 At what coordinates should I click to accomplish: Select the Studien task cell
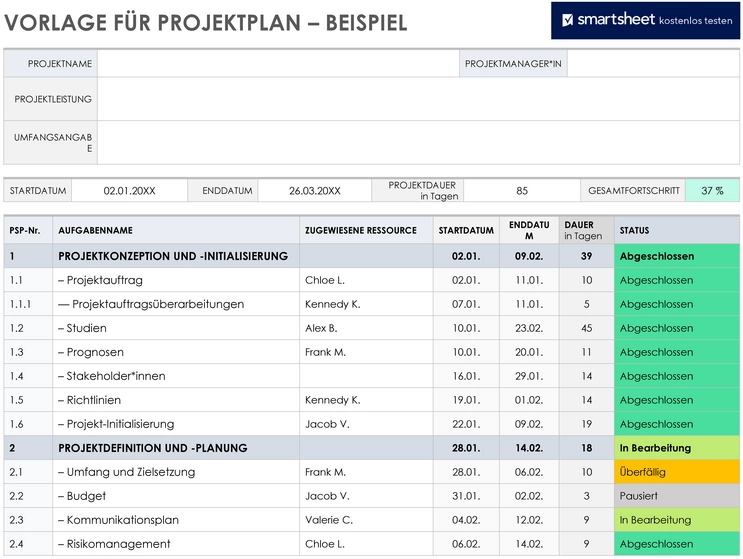pyautogui.click(x=176, y=328)
